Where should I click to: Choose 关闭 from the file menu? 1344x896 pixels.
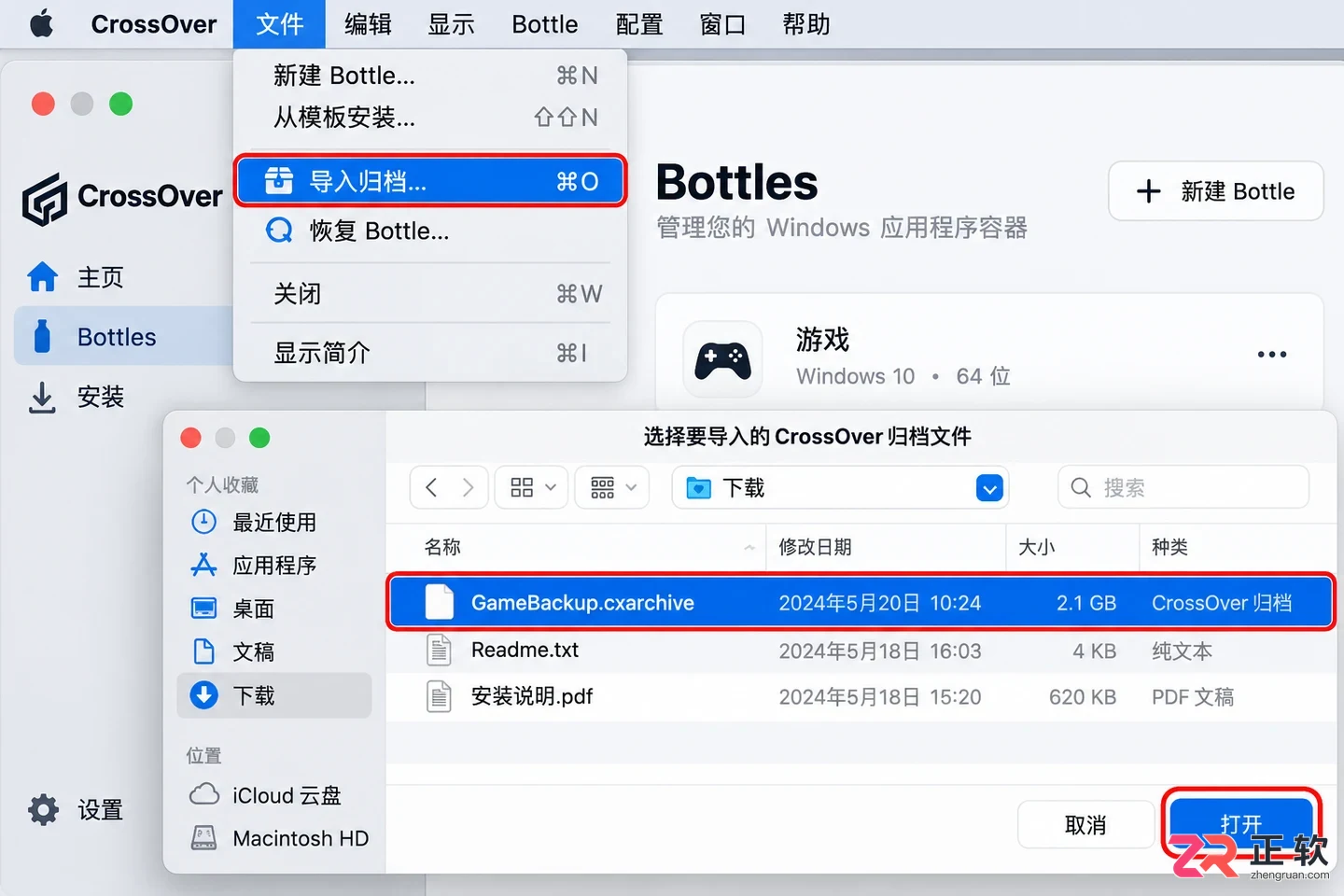(x=429, y=294)
